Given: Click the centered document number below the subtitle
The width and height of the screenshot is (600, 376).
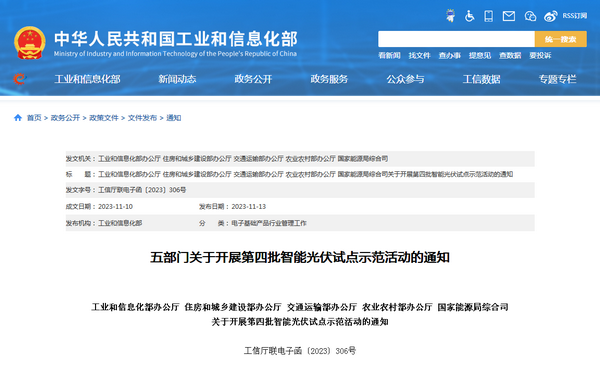Looking at the screenshot, I should (300, 351).
